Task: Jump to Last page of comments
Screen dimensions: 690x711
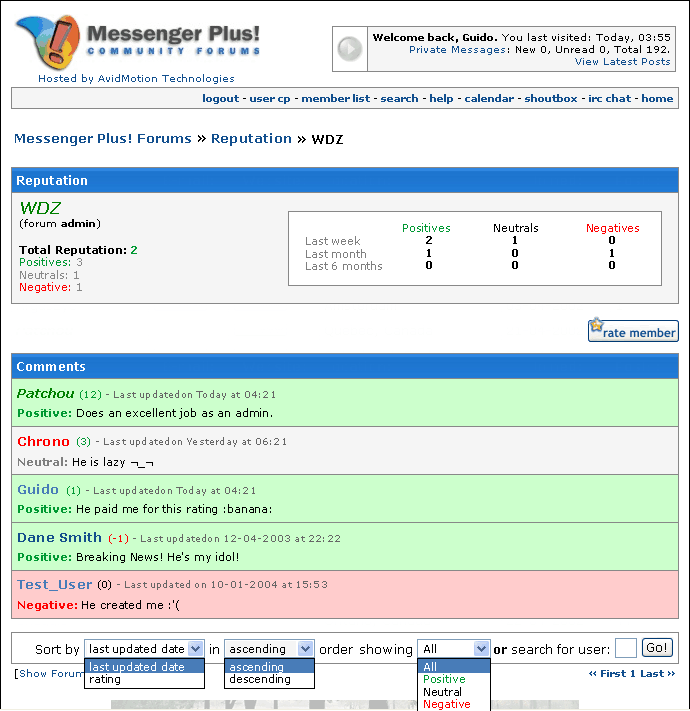Action: (x=655, y=674)
